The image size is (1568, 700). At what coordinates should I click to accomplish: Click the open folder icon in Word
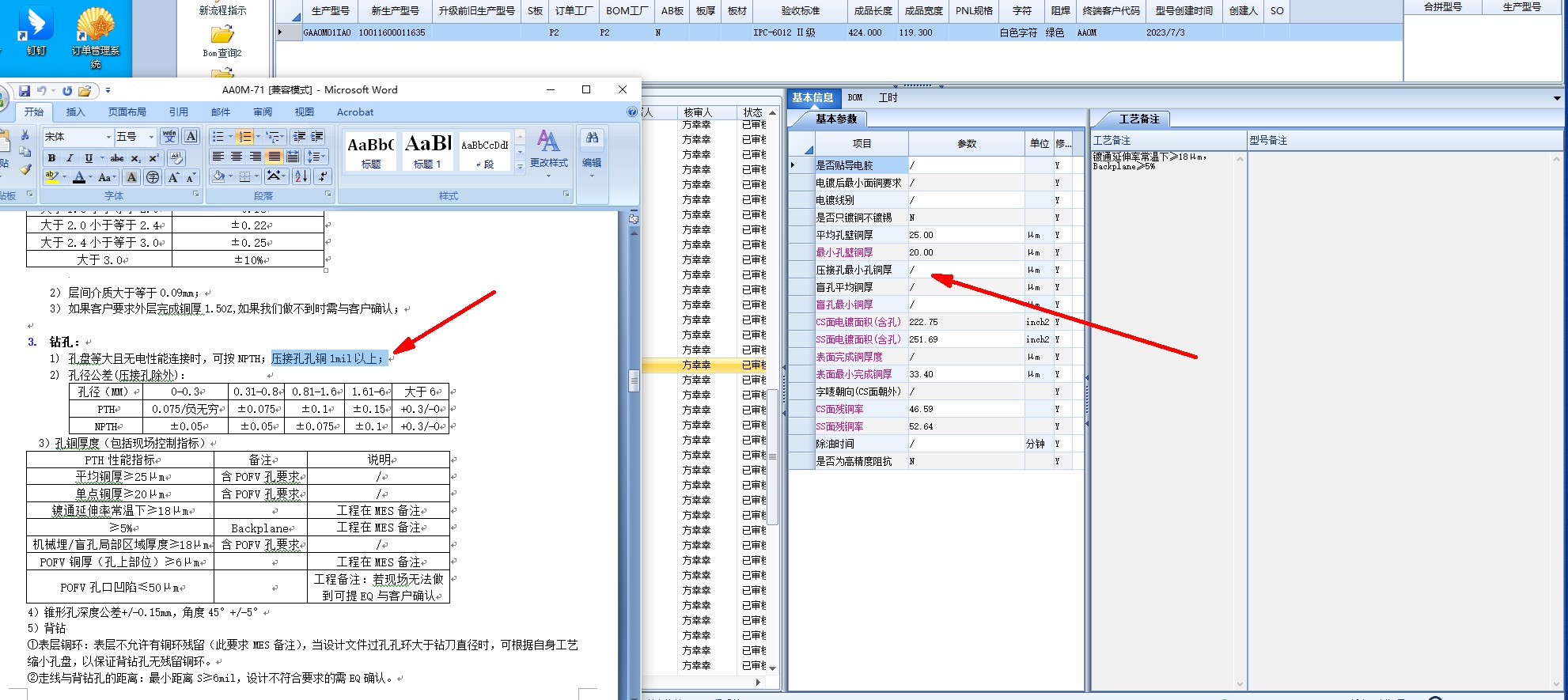point(85,91)
